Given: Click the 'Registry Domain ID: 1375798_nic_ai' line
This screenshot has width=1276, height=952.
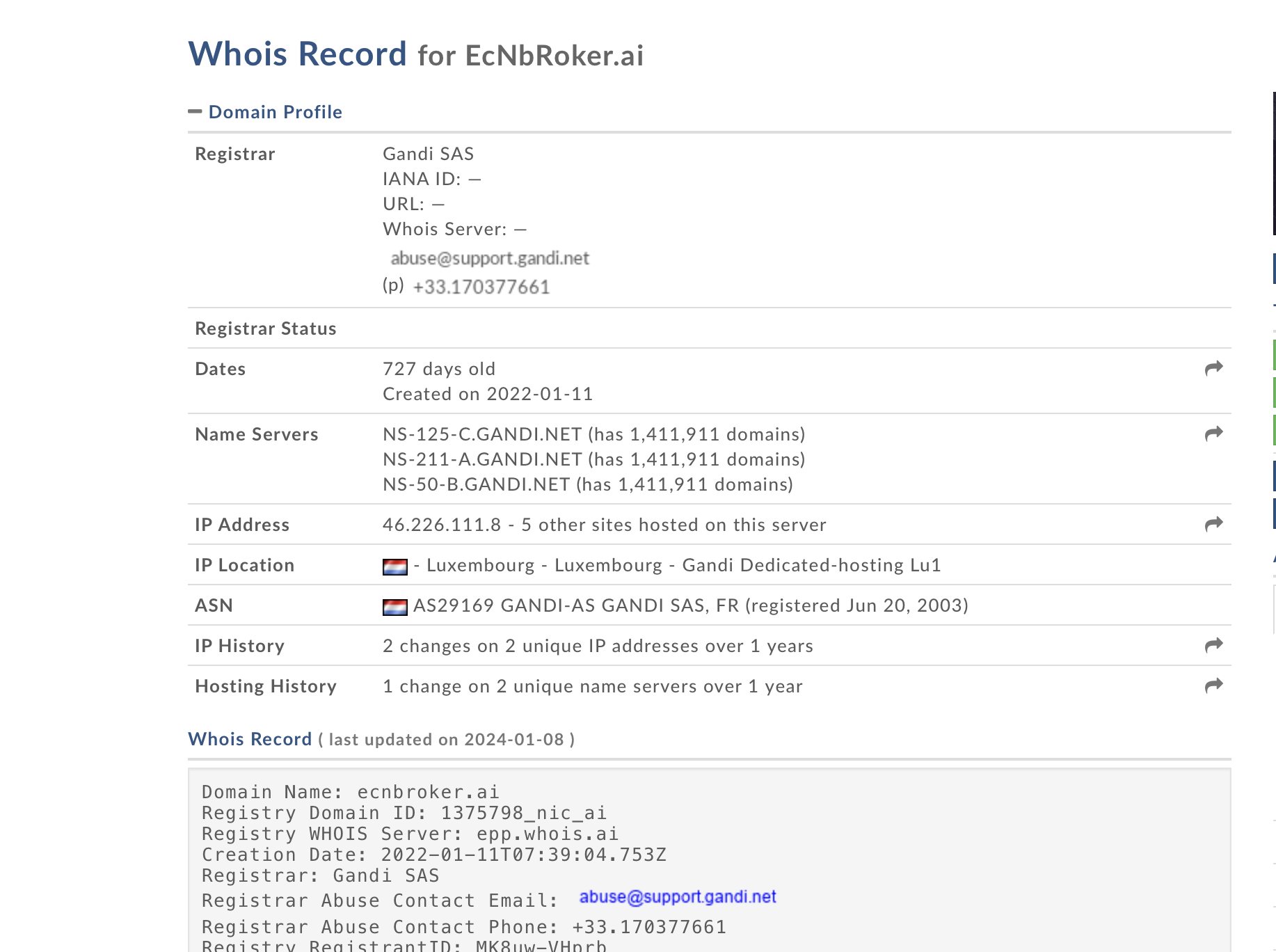Looking at the screenshot, I should [x=404, y=813].
